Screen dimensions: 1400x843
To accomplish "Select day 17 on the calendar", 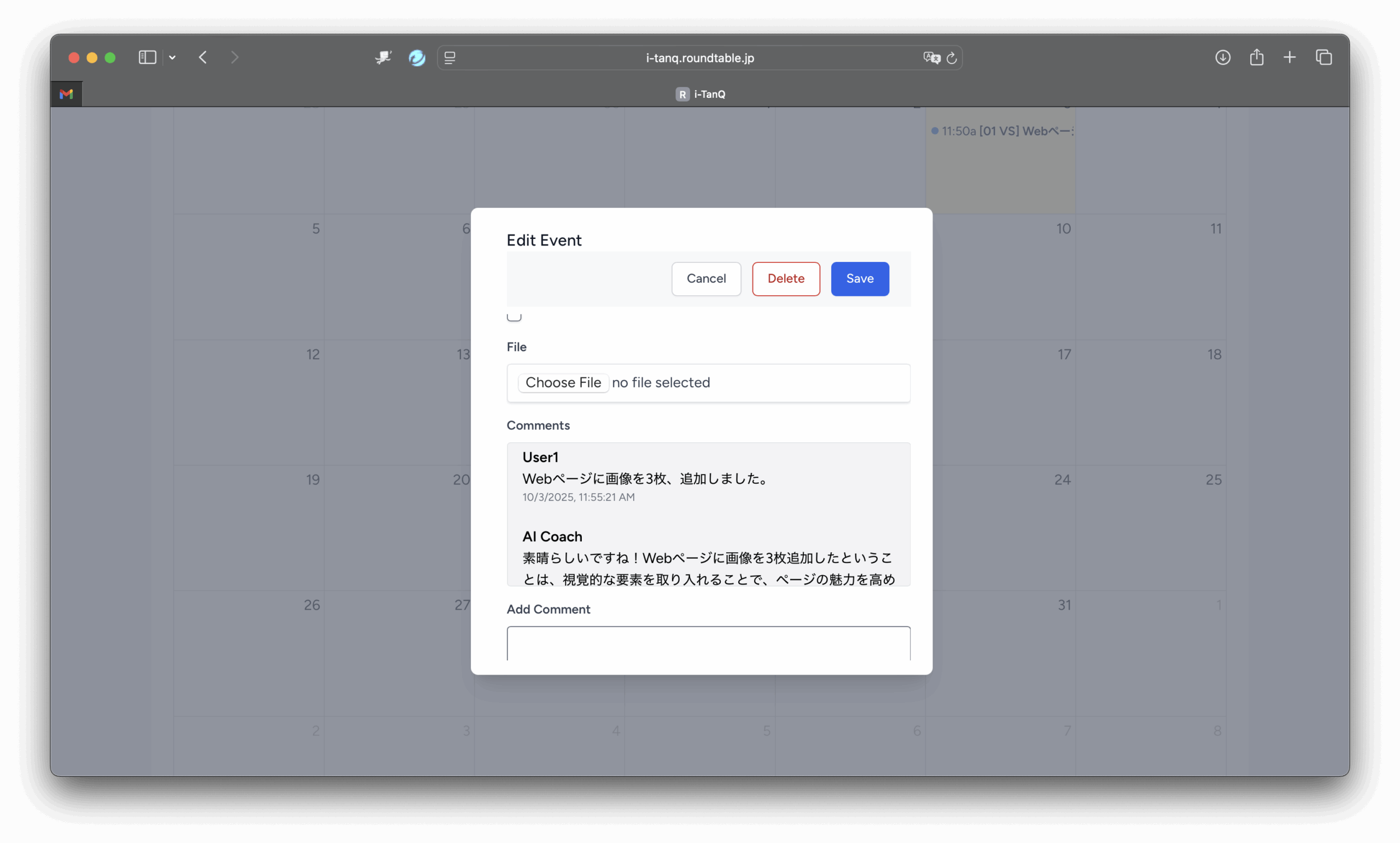I will [1064, 354].
